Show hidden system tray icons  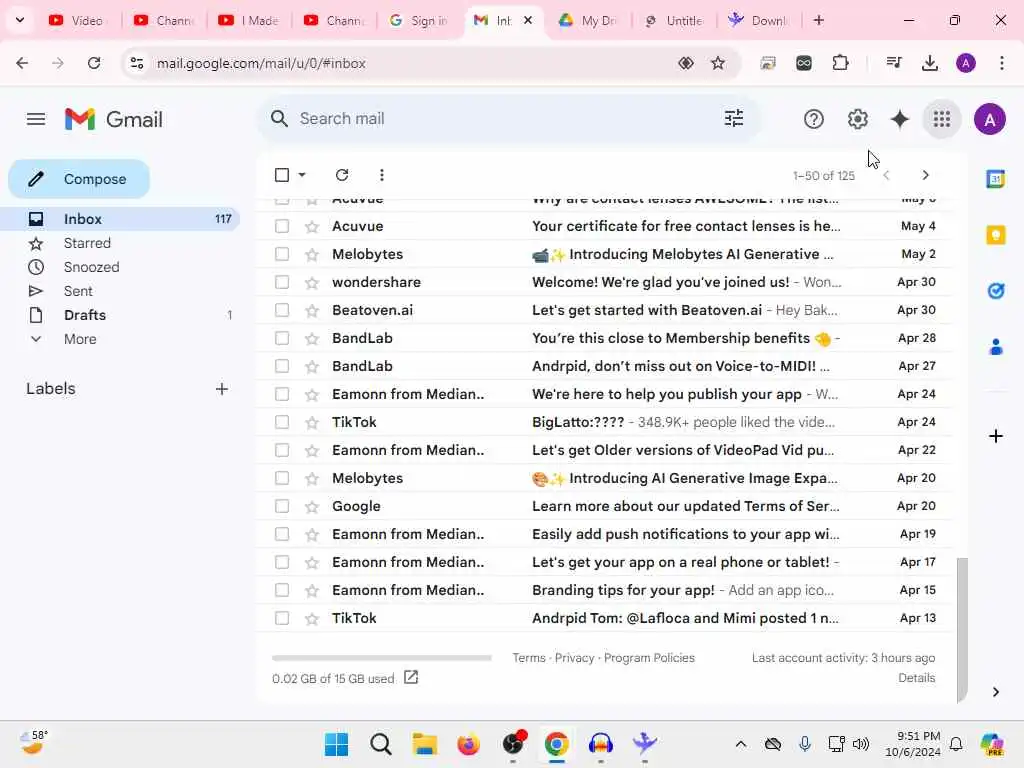[741, 744]
